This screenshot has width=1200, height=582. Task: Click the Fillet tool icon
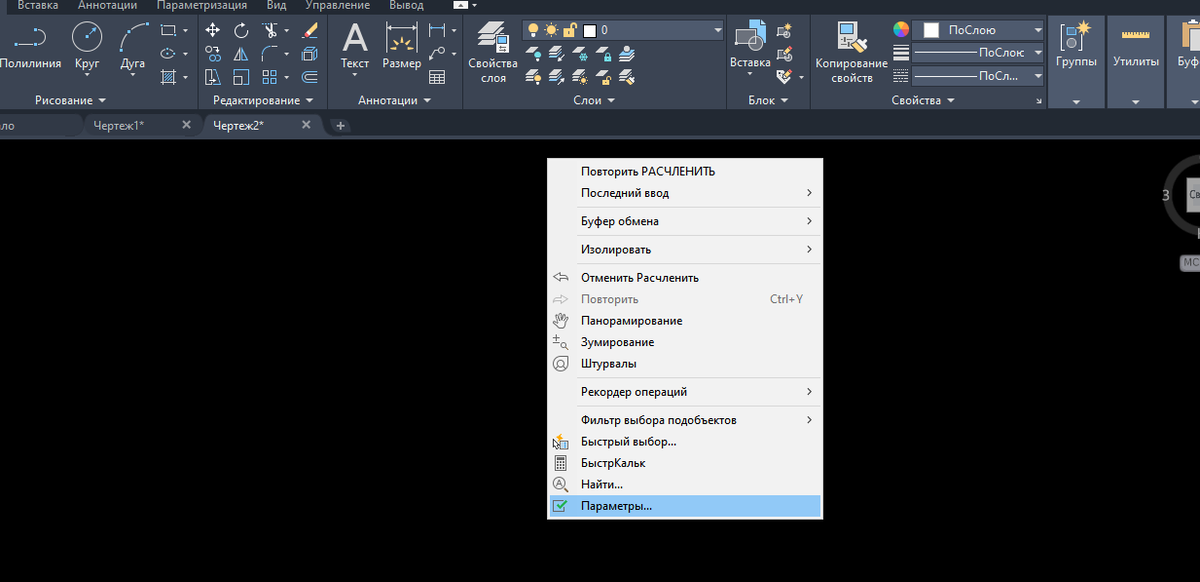click(270, 54)
